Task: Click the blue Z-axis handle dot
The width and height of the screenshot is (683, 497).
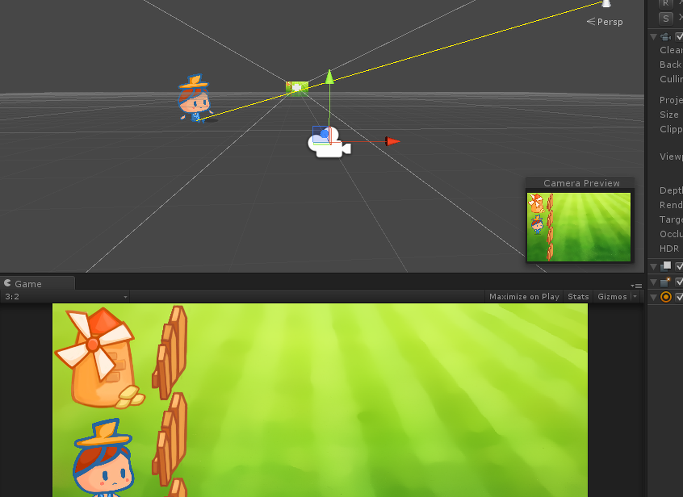Action: [x=324, y=134]
